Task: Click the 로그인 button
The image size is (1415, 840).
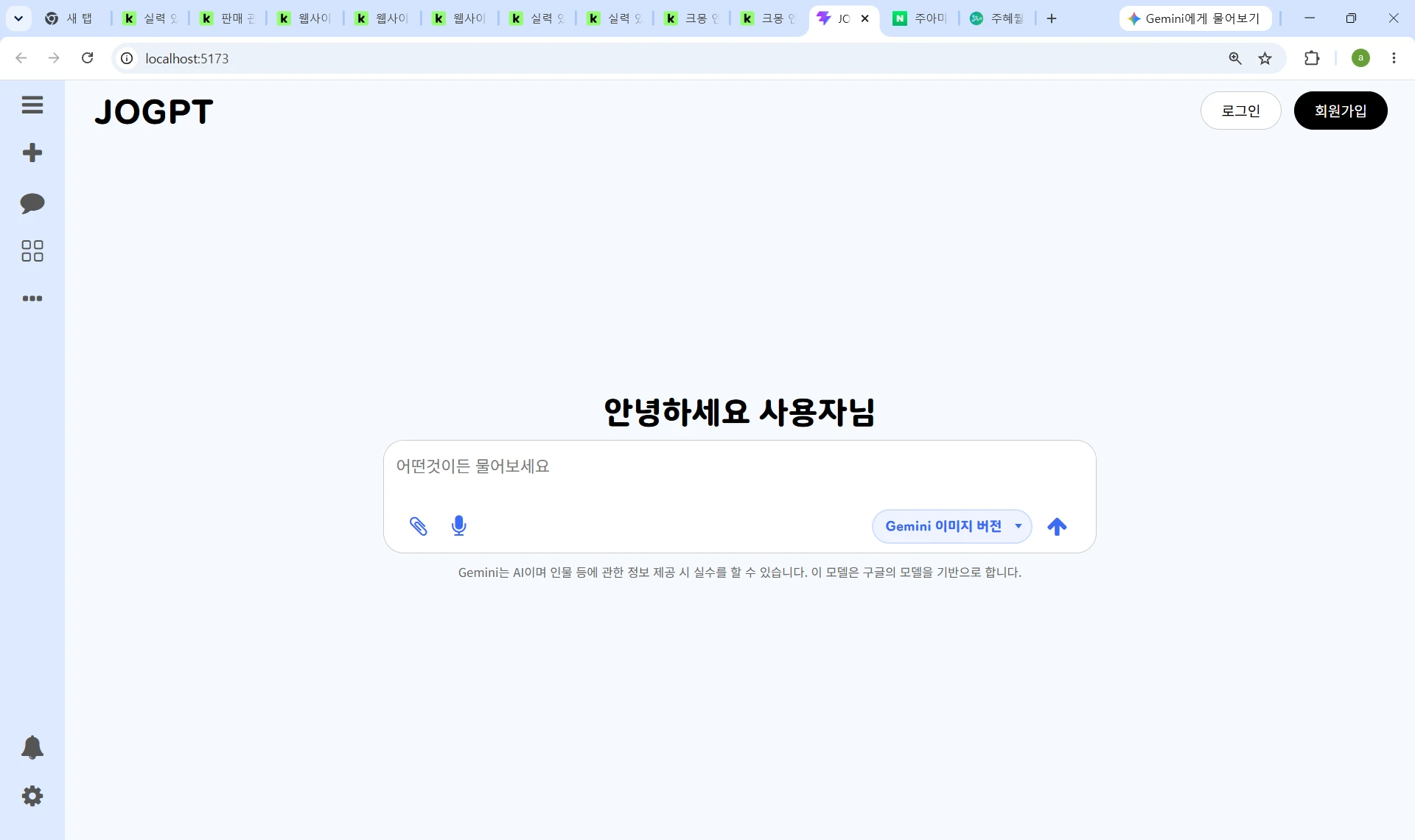Action: (x=1241, y=111)
